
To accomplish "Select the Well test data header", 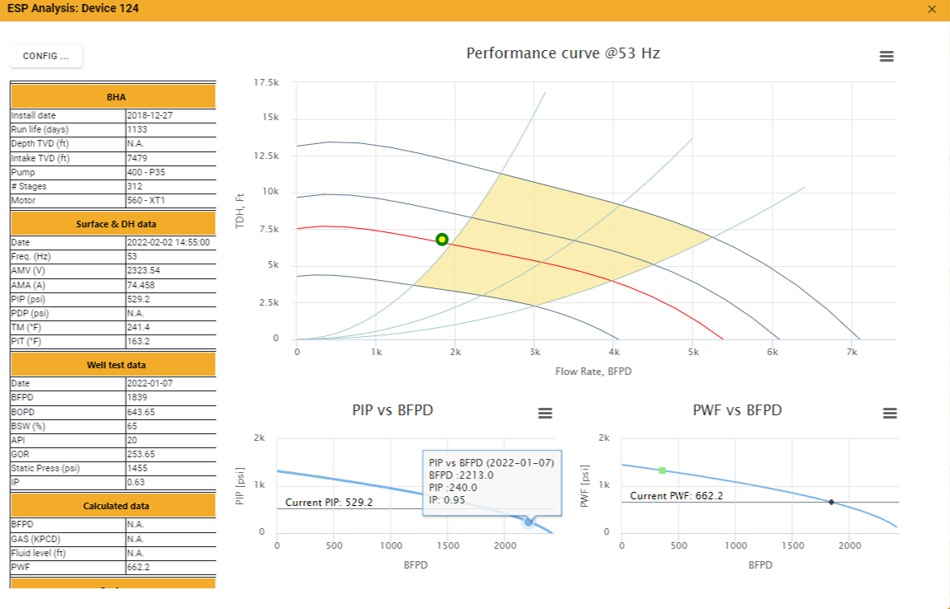I will coord(113,365).
